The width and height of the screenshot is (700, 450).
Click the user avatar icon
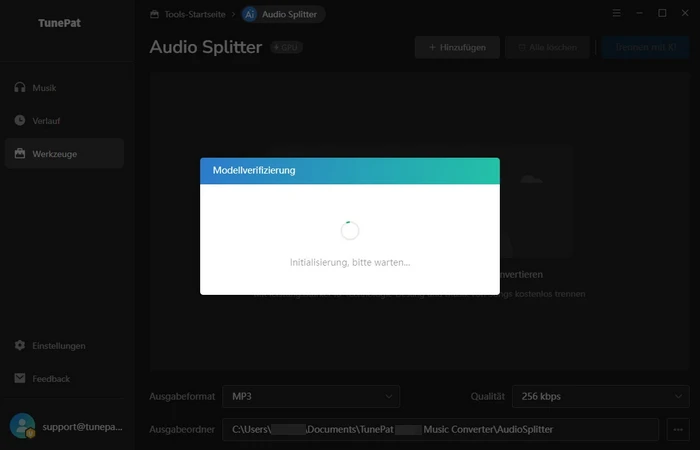(x=22, y=426)
